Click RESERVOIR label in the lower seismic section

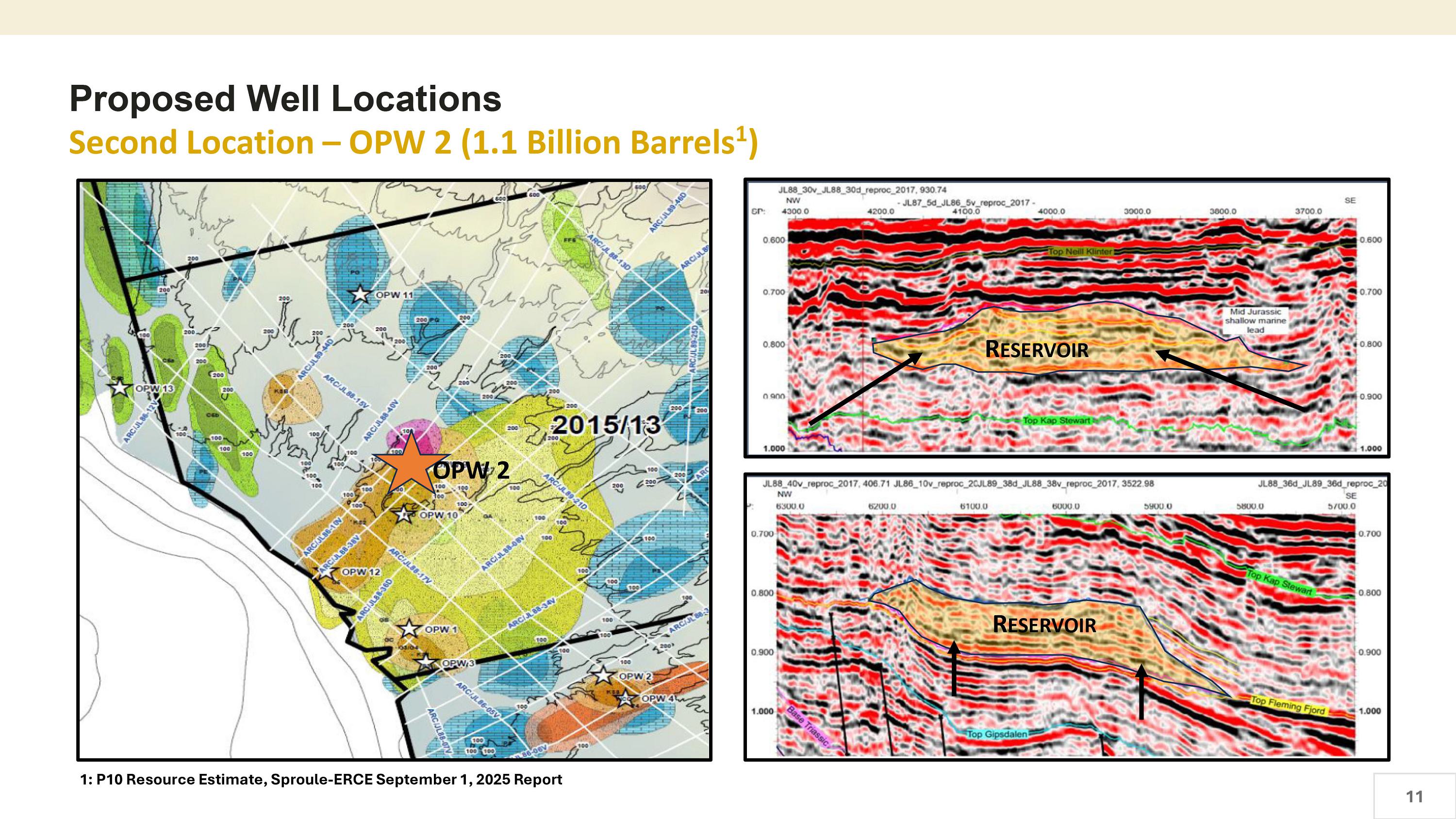(x=1044, y=625)
